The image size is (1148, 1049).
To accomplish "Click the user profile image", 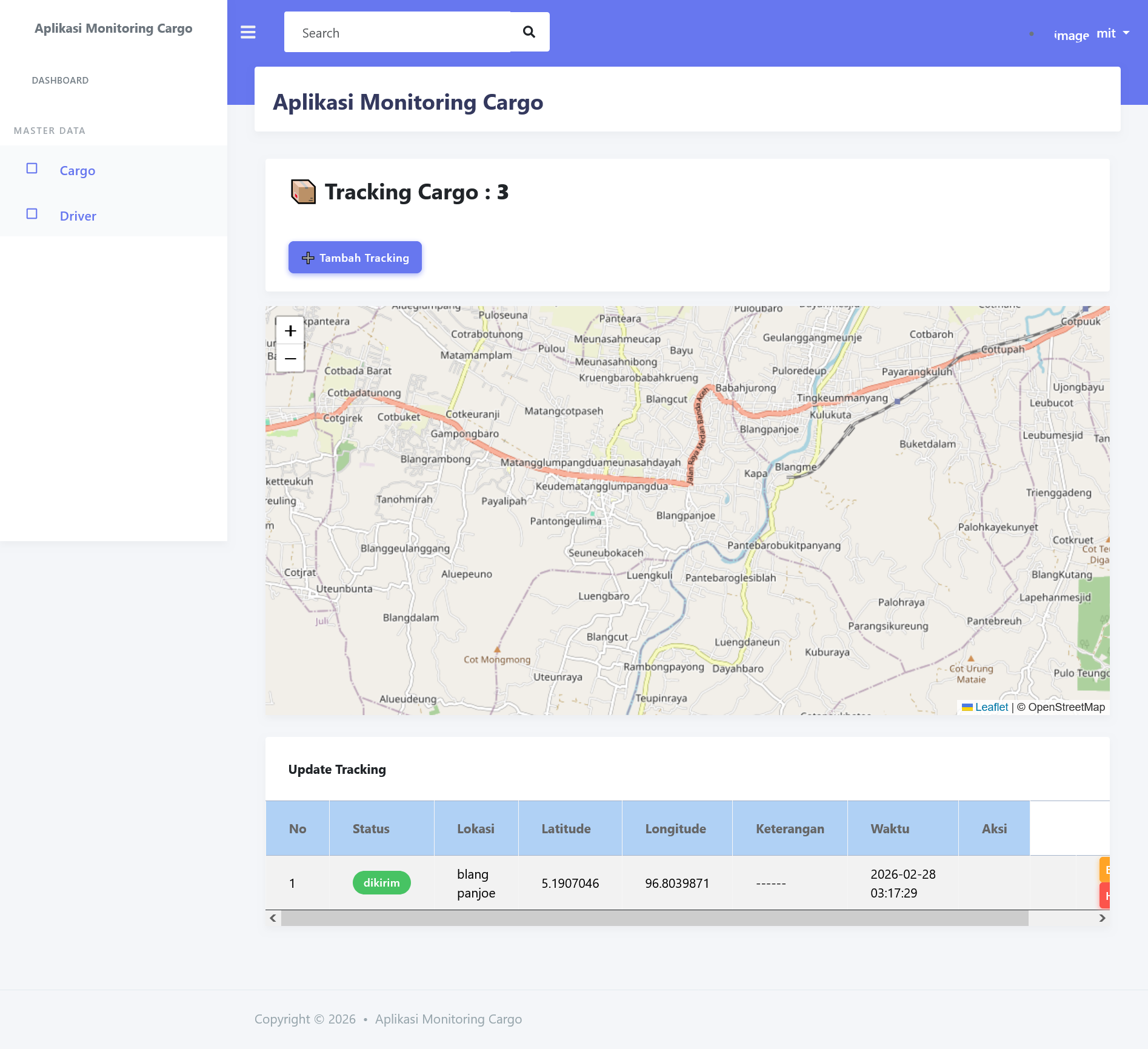I will coord(1071,35).
